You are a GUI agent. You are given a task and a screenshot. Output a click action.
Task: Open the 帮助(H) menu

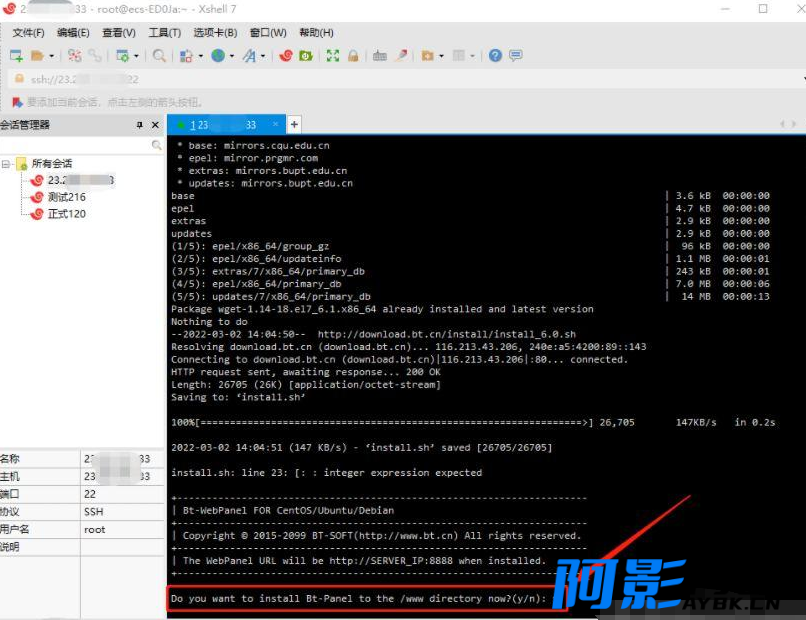coord(316,33)
